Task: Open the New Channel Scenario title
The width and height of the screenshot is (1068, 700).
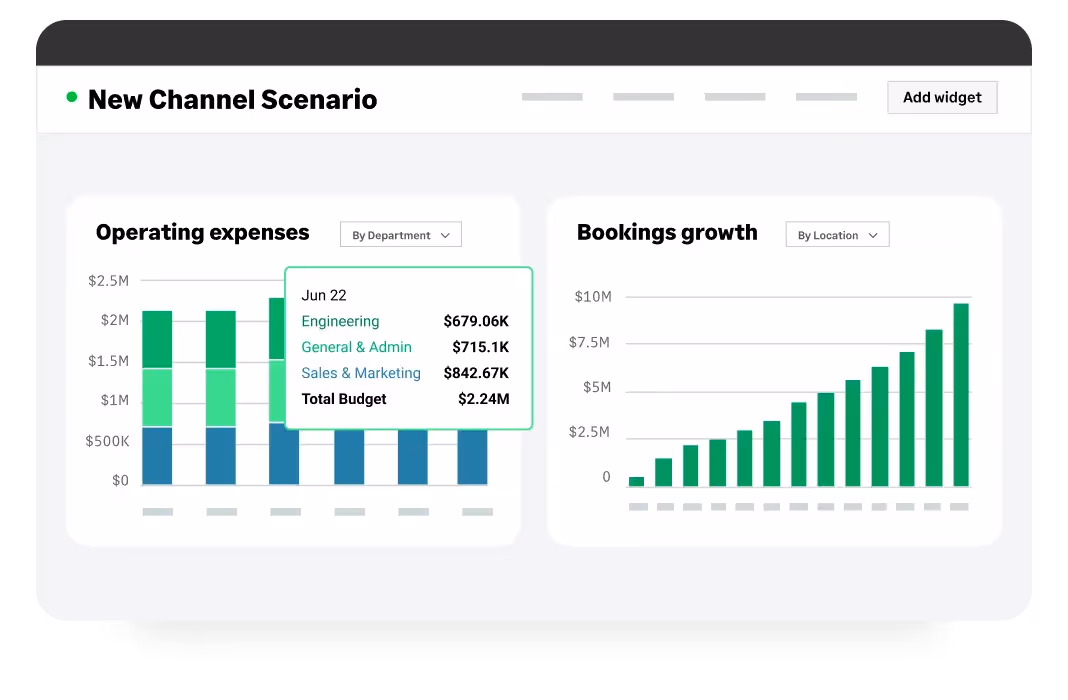Action: (232, 100)
